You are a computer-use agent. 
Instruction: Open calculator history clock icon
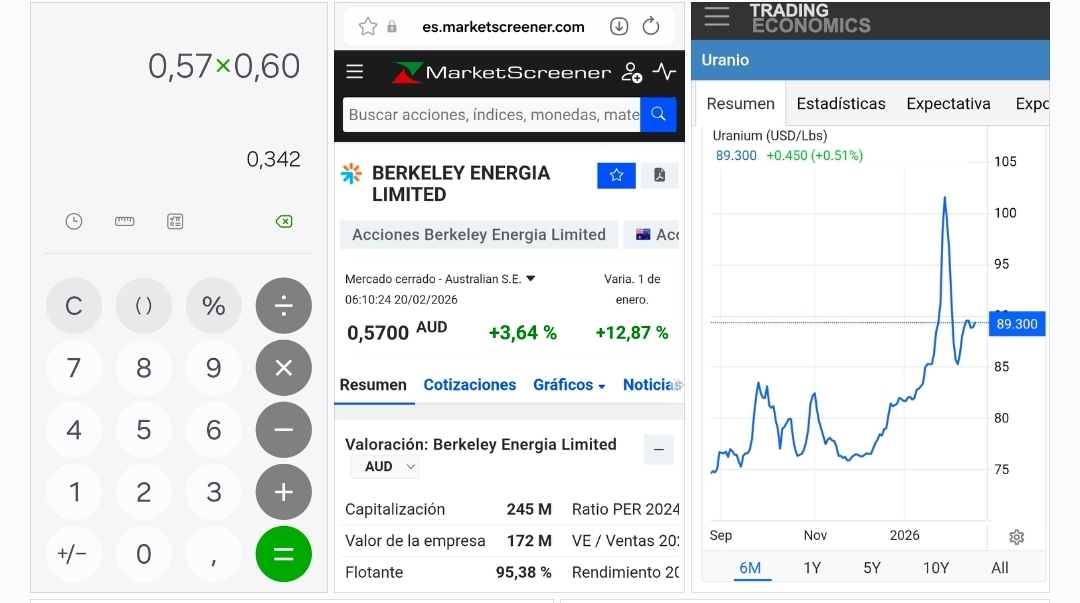click(x=74, y=221)
